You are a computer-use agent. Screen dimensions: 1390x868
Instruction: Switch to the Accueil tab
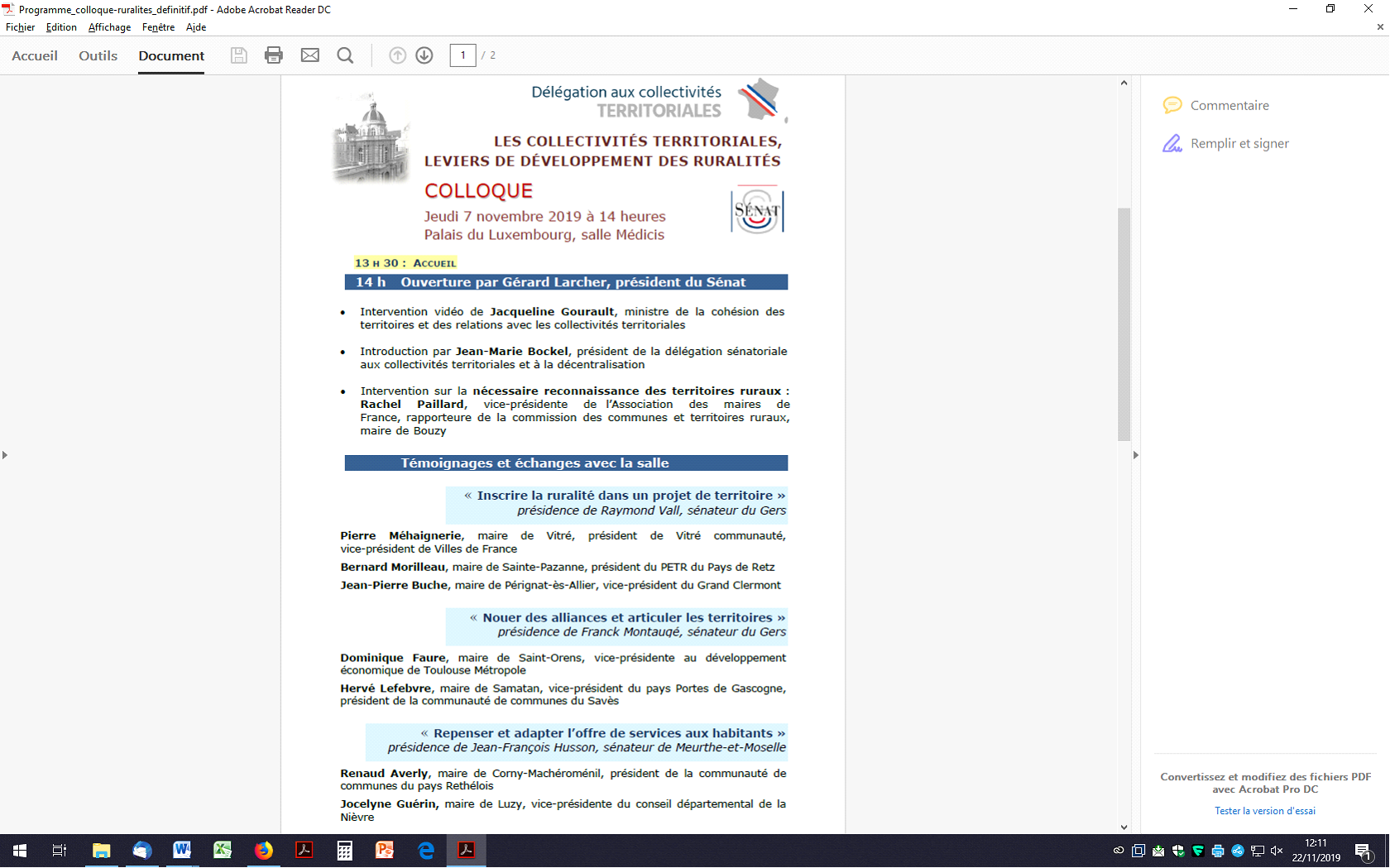click(x=35, y=55)
